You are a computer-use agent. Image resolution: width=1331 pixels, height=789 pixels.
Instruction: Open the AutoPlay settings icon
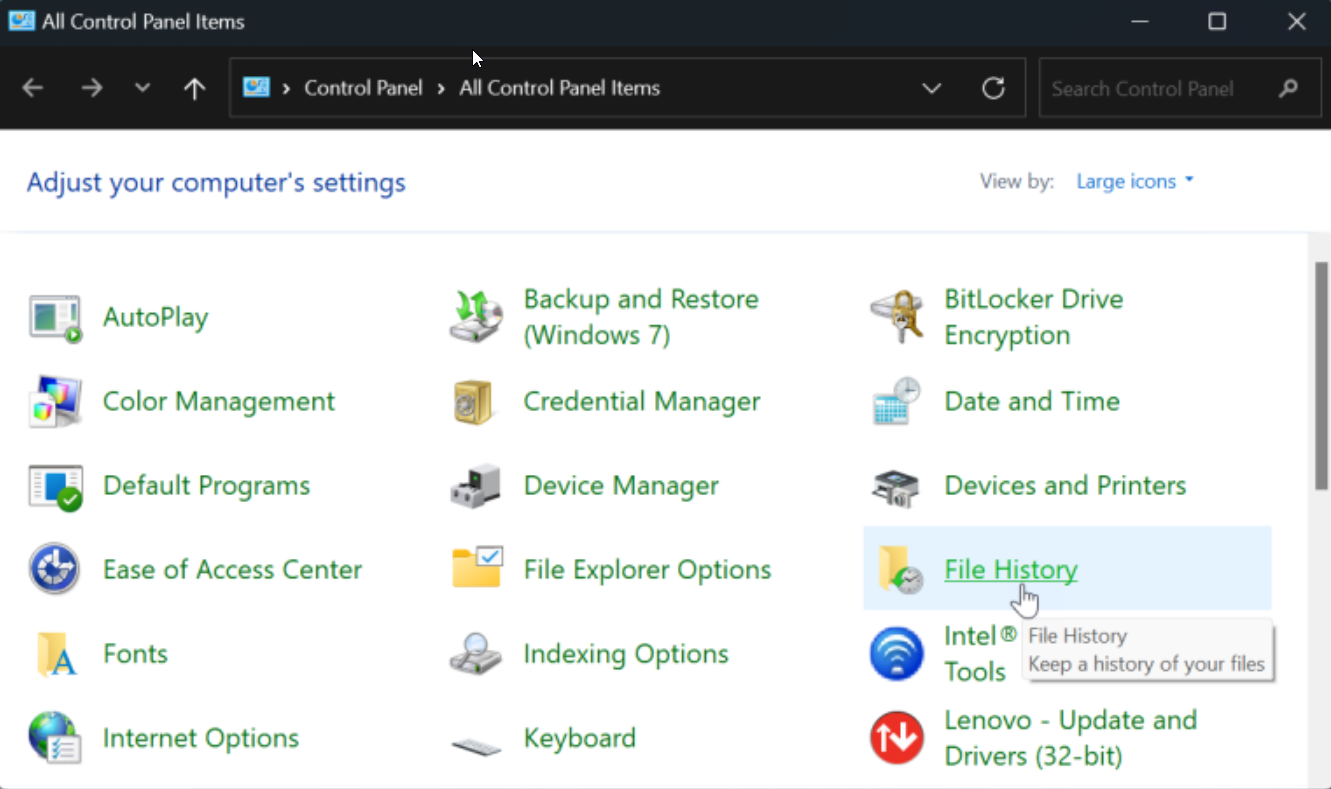155,316
